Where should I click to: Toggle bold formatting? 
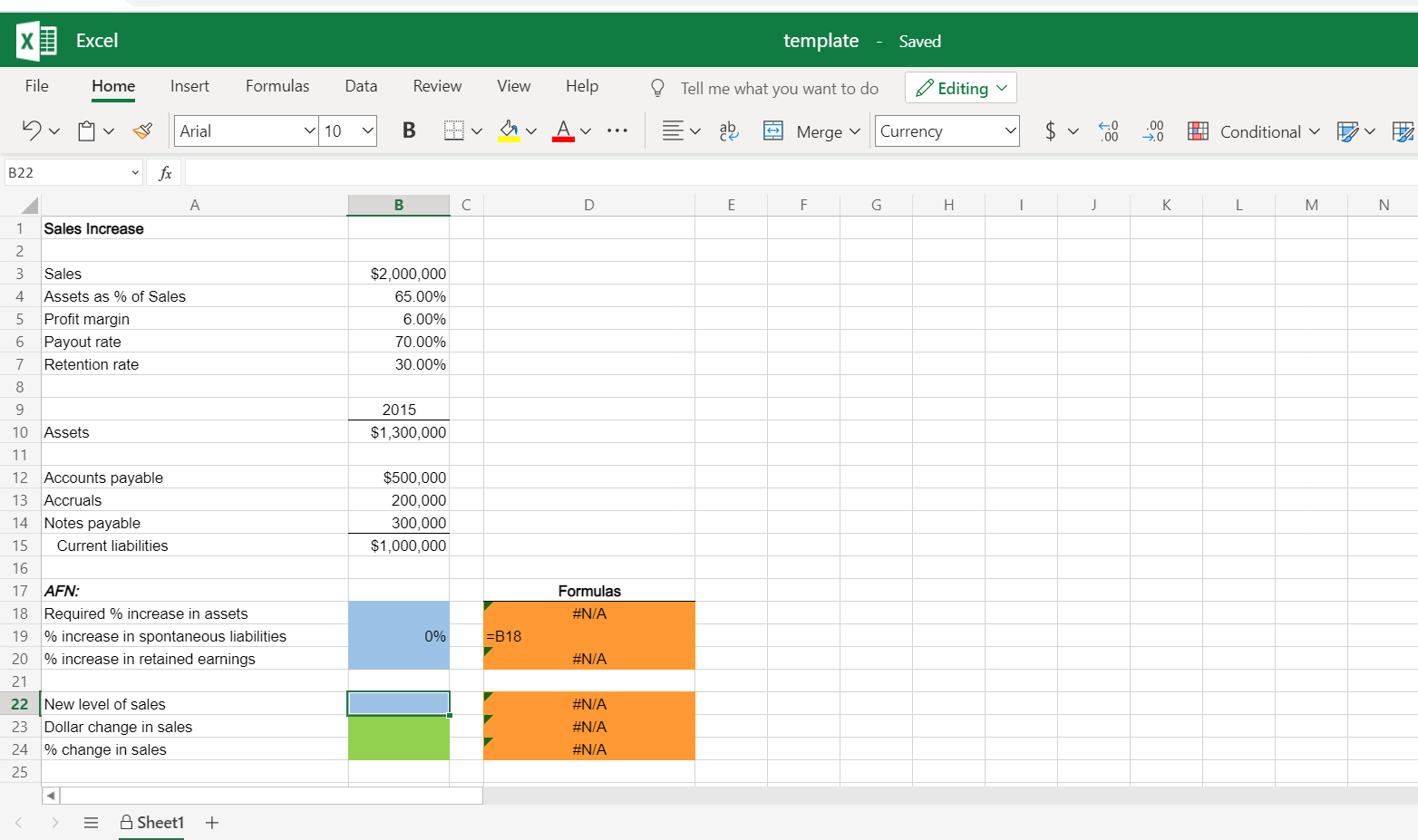(409, 130)
